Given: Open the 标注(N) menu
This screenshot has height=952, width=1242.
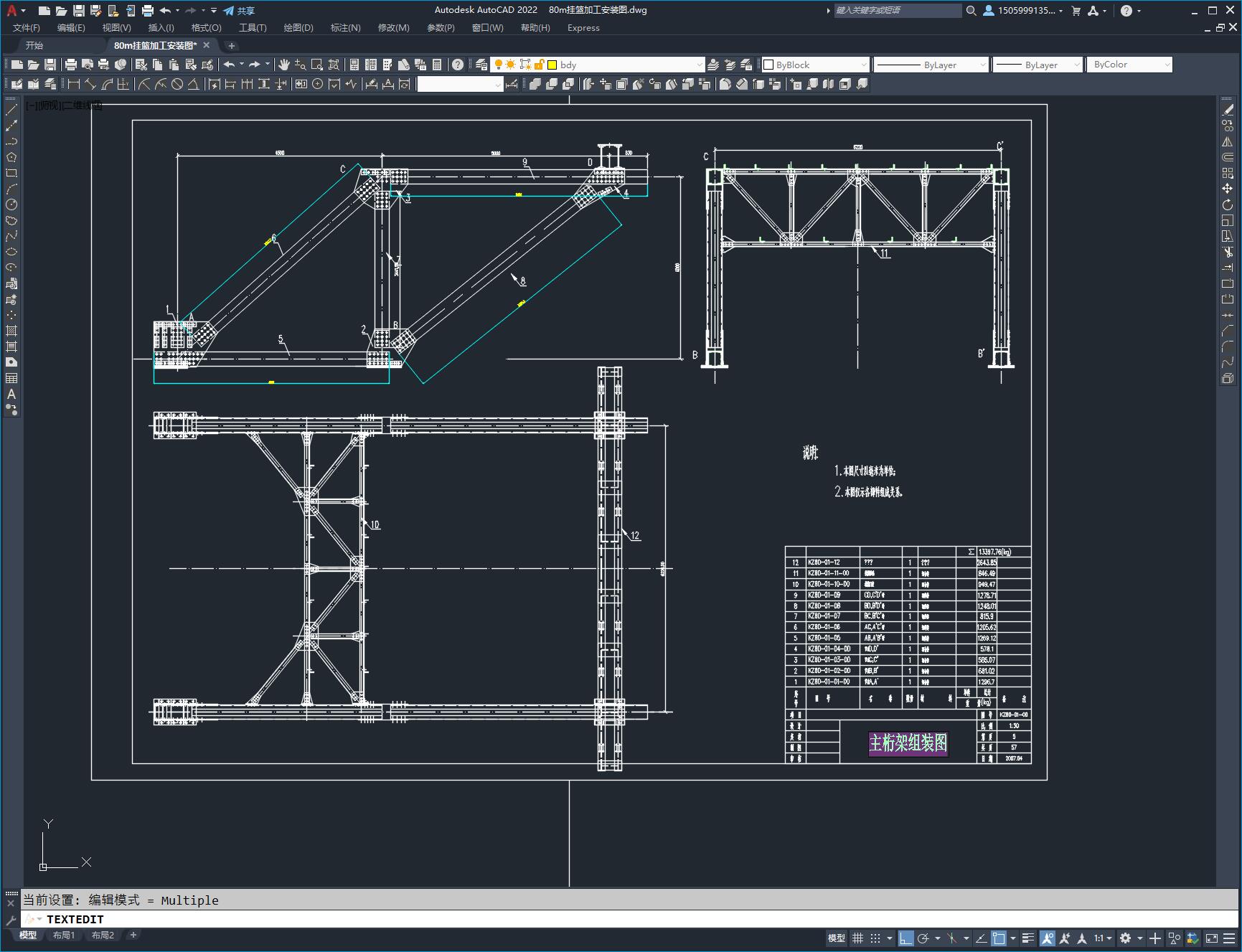Looking at the screenshot, I should tap(345, 27).
